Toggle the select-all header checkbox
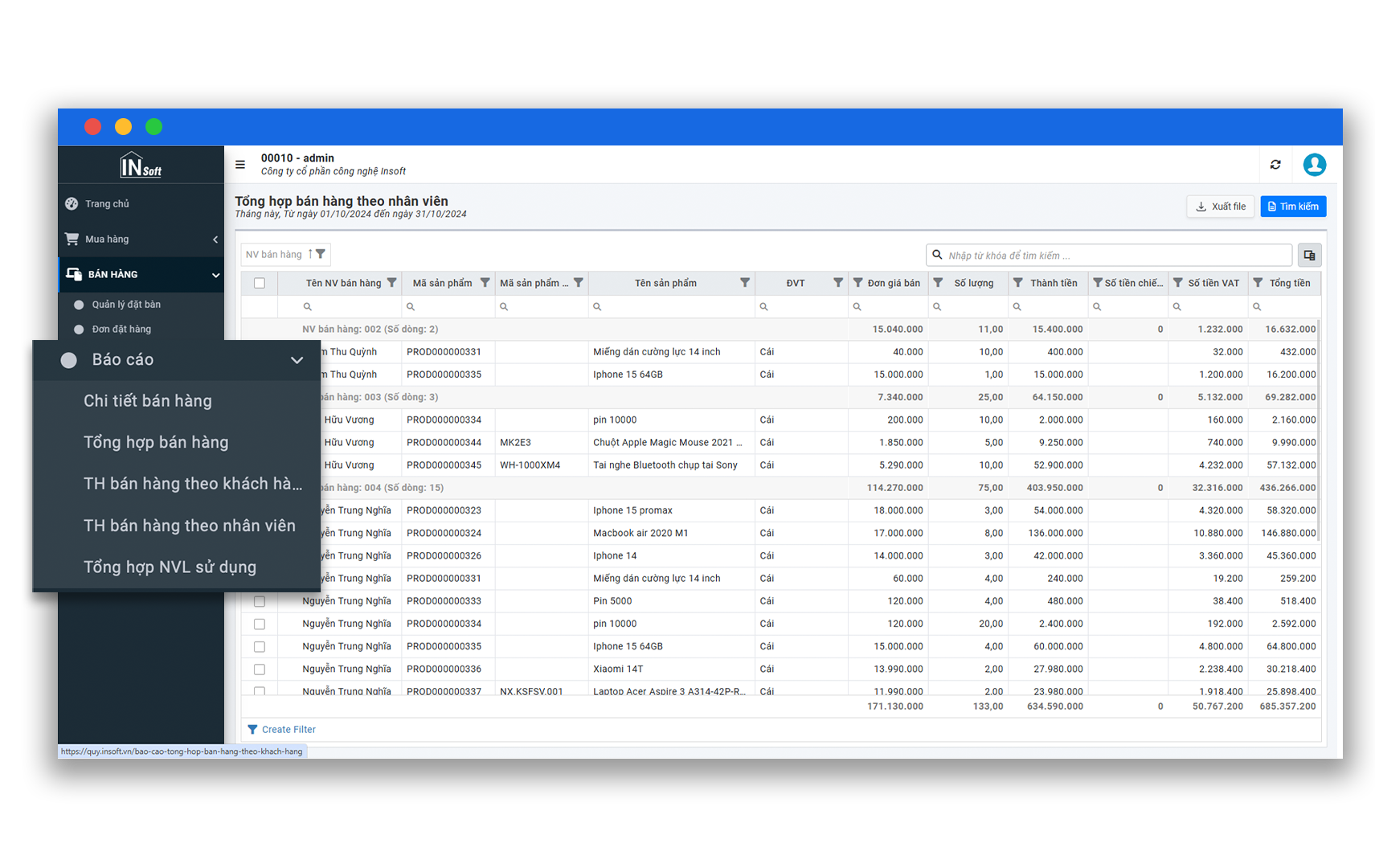 [x=260, y=283]
